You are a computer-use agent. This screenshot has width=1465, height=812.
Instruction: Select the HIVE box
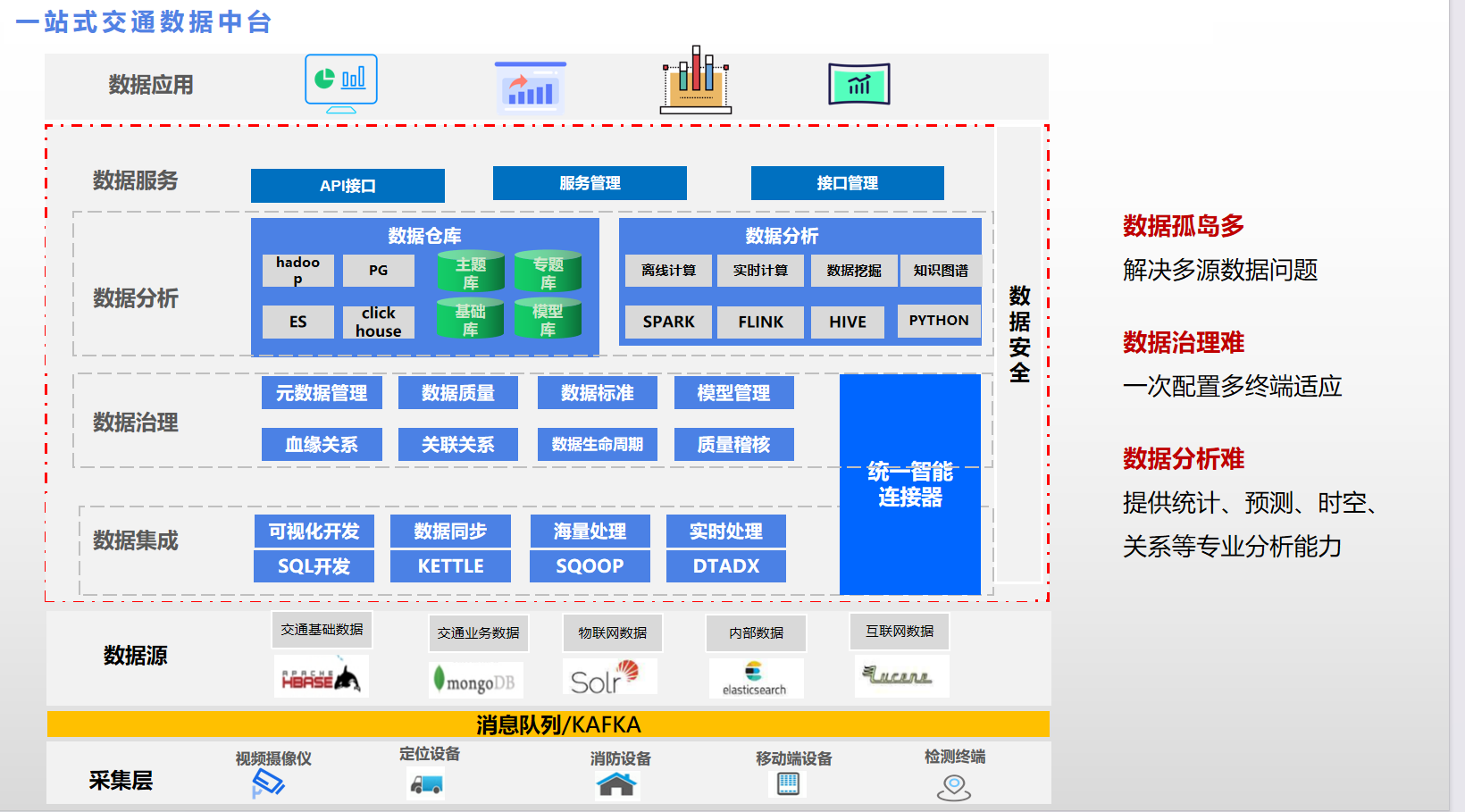click(x=848, y=322)
